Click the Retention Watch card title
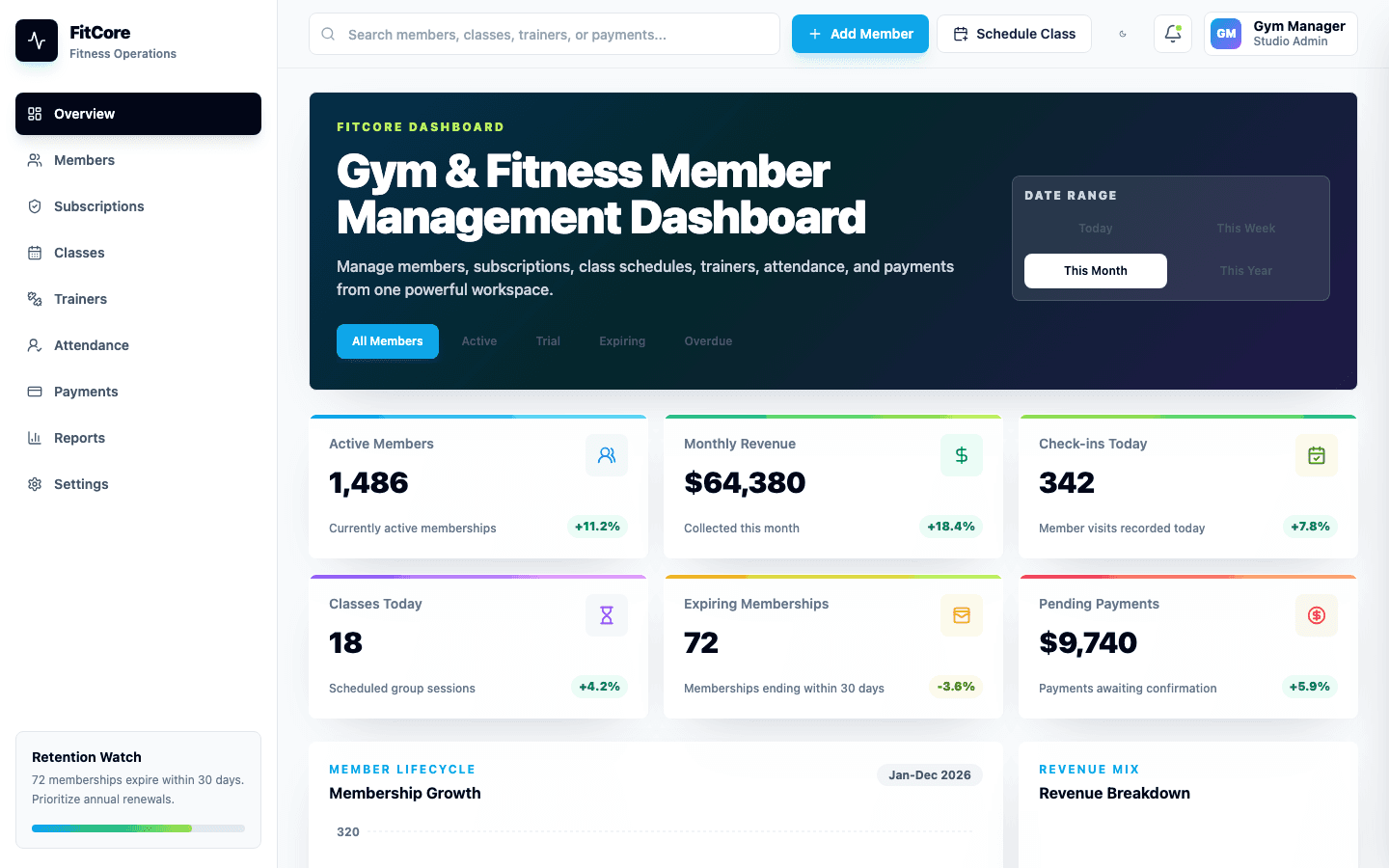The width and height of the screenshot is (1389, 868). 87,757
